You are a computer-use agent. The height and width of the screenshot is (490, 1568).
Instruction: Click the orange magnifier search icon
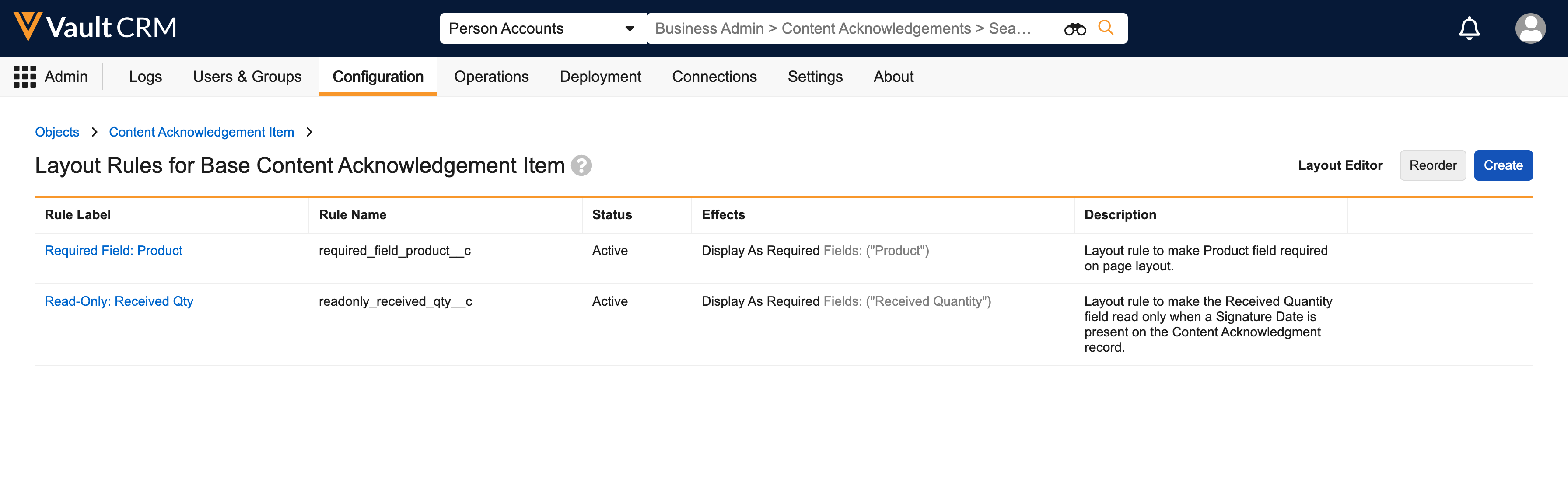(1106, 28)
